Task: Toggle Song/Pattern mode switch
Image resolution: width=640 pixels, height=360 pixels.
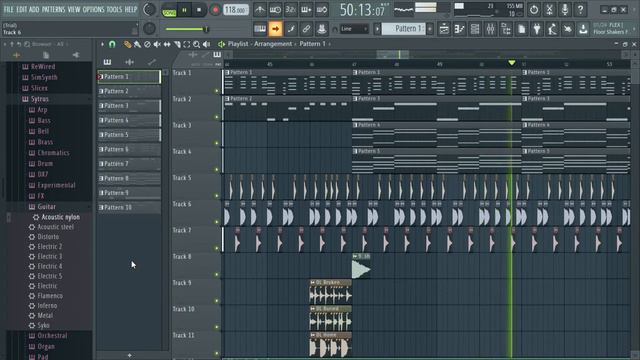Action: (x=169, y=11)
